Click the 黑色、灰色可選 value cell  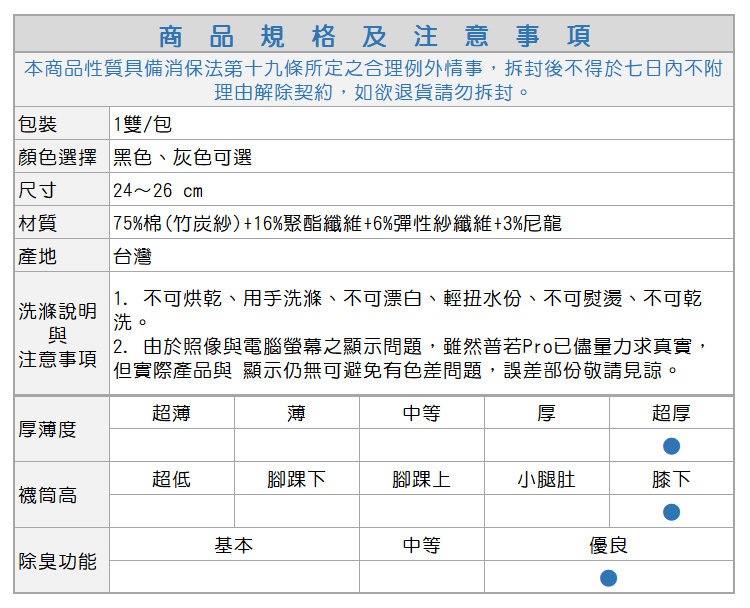click(182, 157)
